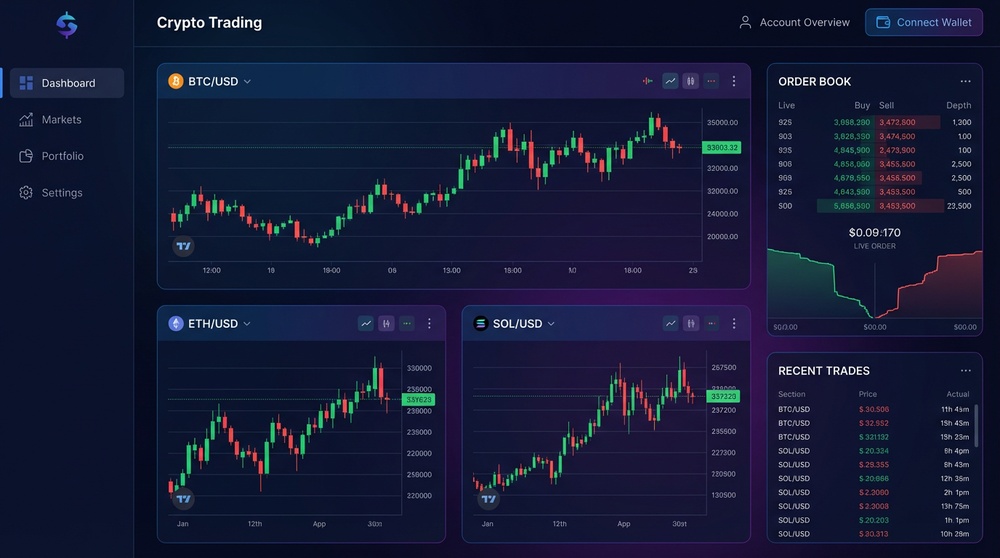
Task: Click the green current price tag on the SOL/USD chart
Action: click(723, 396)
